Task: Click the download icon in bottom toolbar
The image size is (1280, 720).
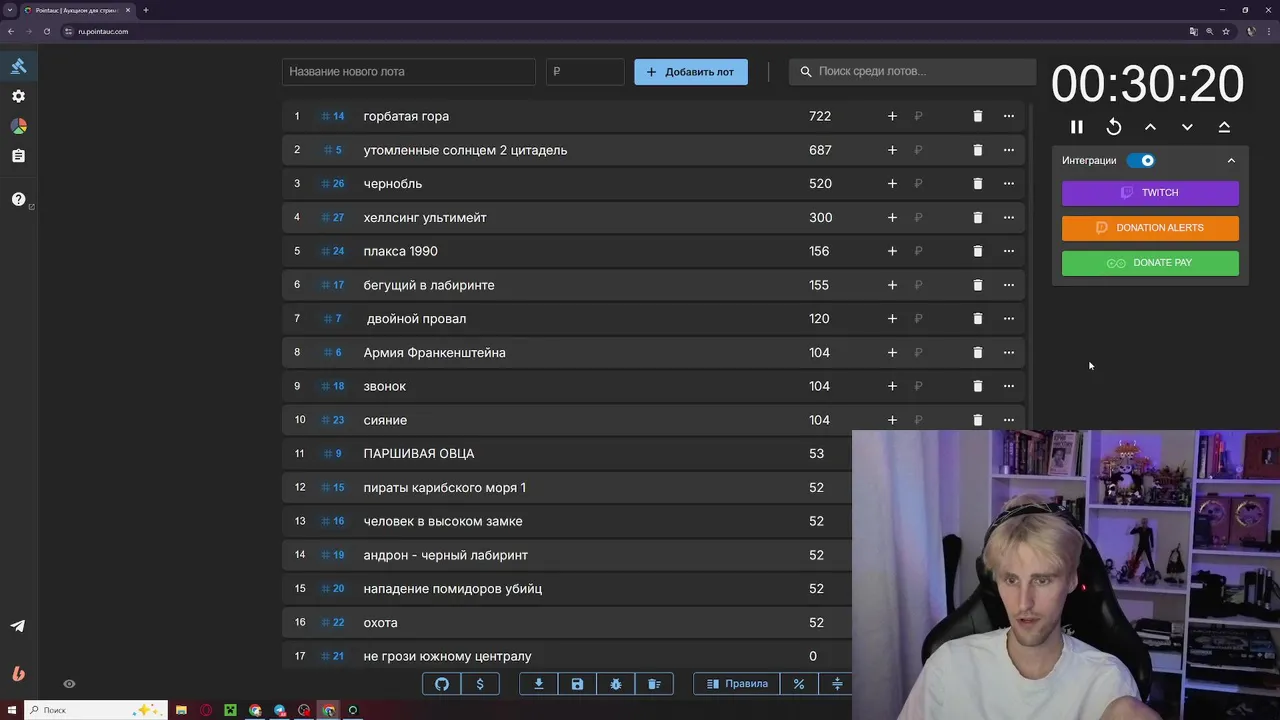Action: [x=539, y=684]
